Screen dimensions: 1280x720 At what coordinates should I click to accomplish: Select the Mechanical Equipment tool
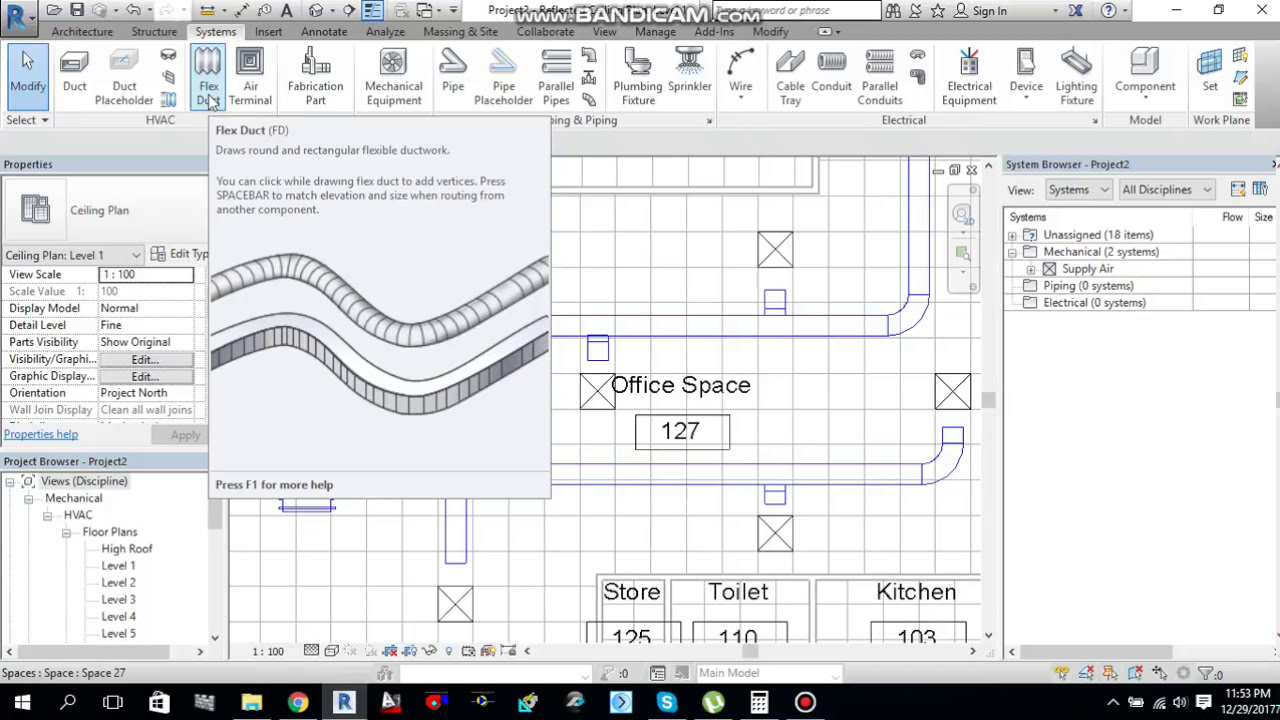pyautogui.click(x=393, y=78)
